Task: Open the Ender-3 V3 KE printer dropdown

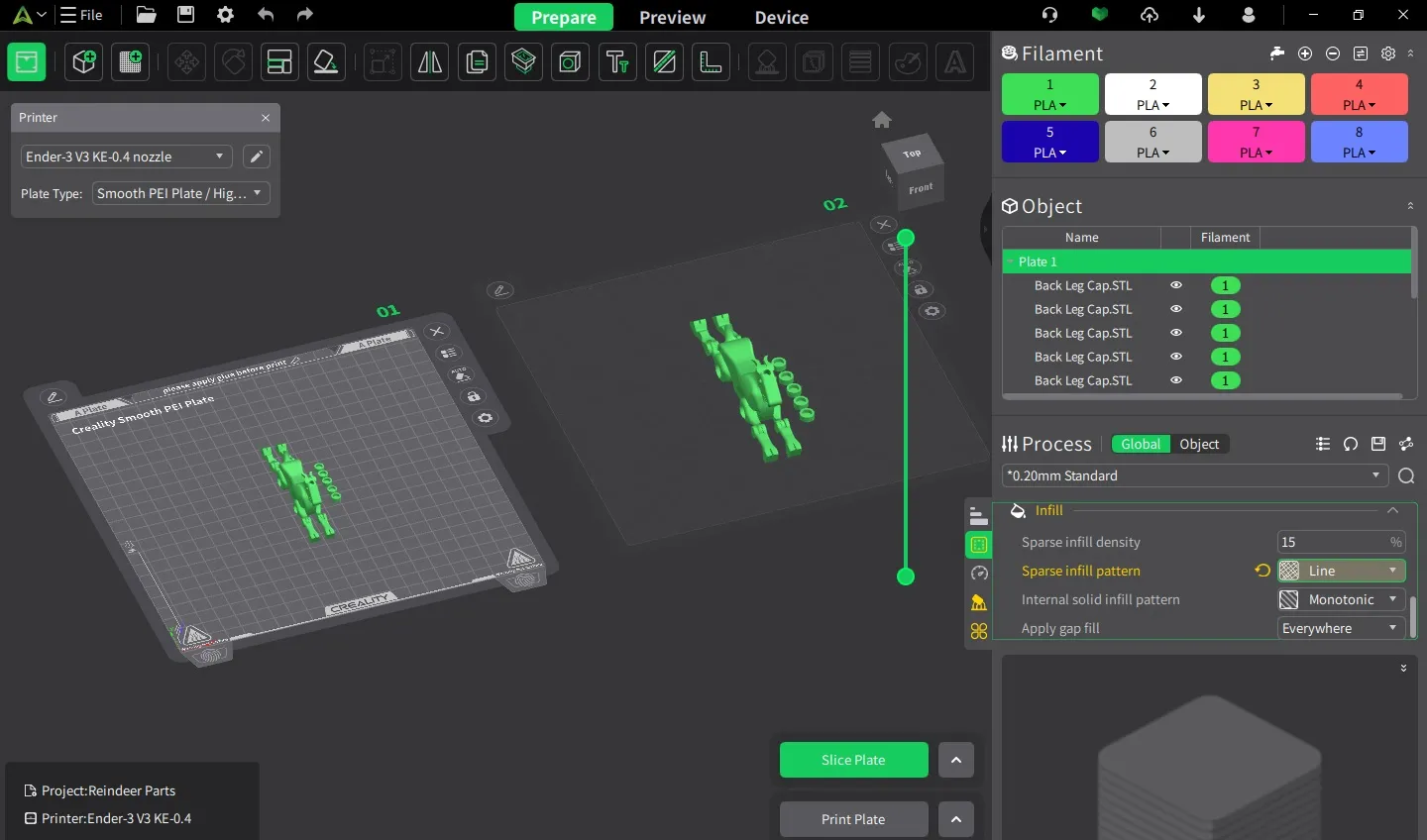Action: [x=126, y=157]
